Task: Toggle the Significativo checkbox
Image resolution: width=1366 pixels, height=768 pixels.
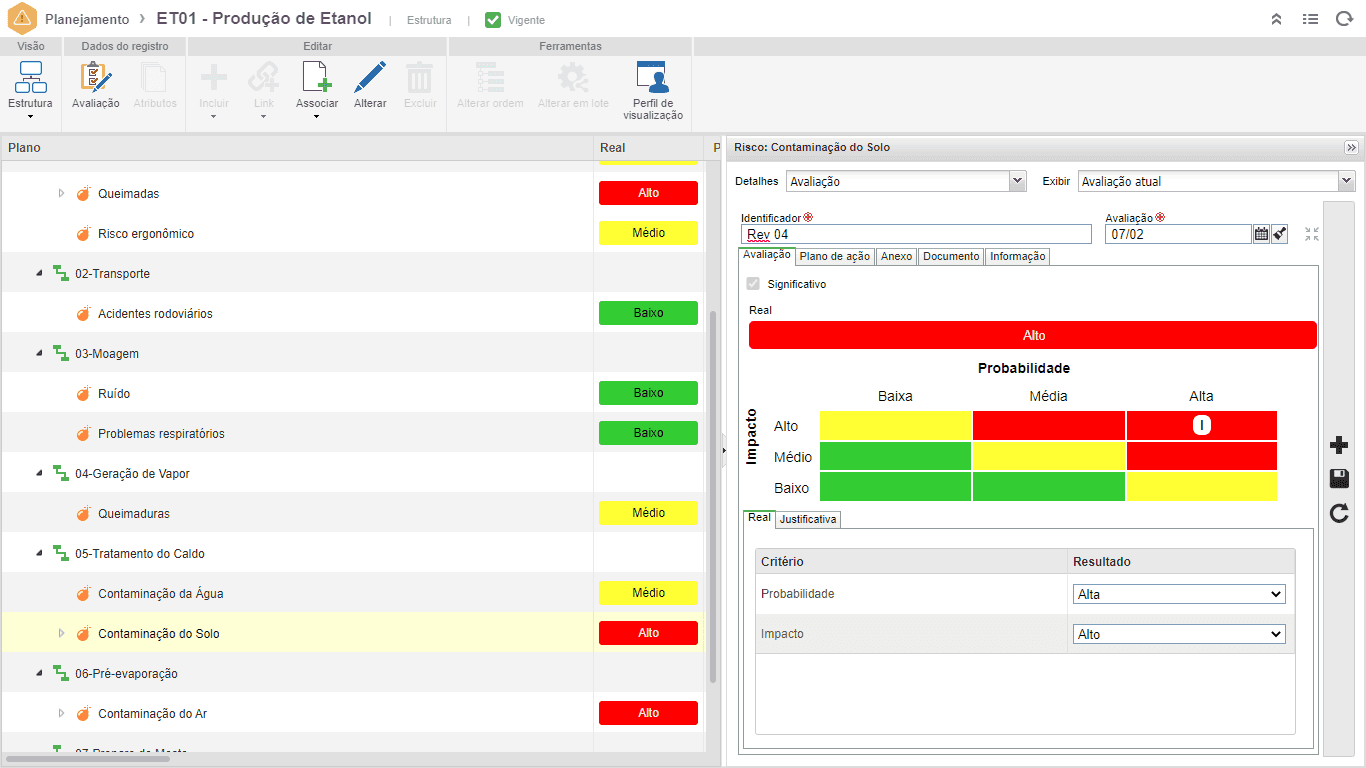Action: coord(754,284)
